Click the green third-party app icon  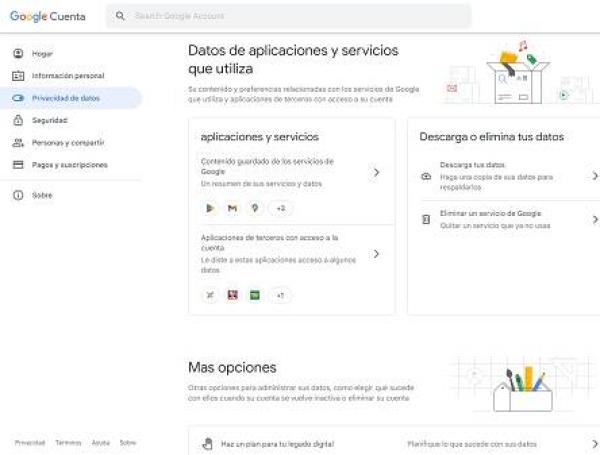pyautogui.click(x=255, y=295)
